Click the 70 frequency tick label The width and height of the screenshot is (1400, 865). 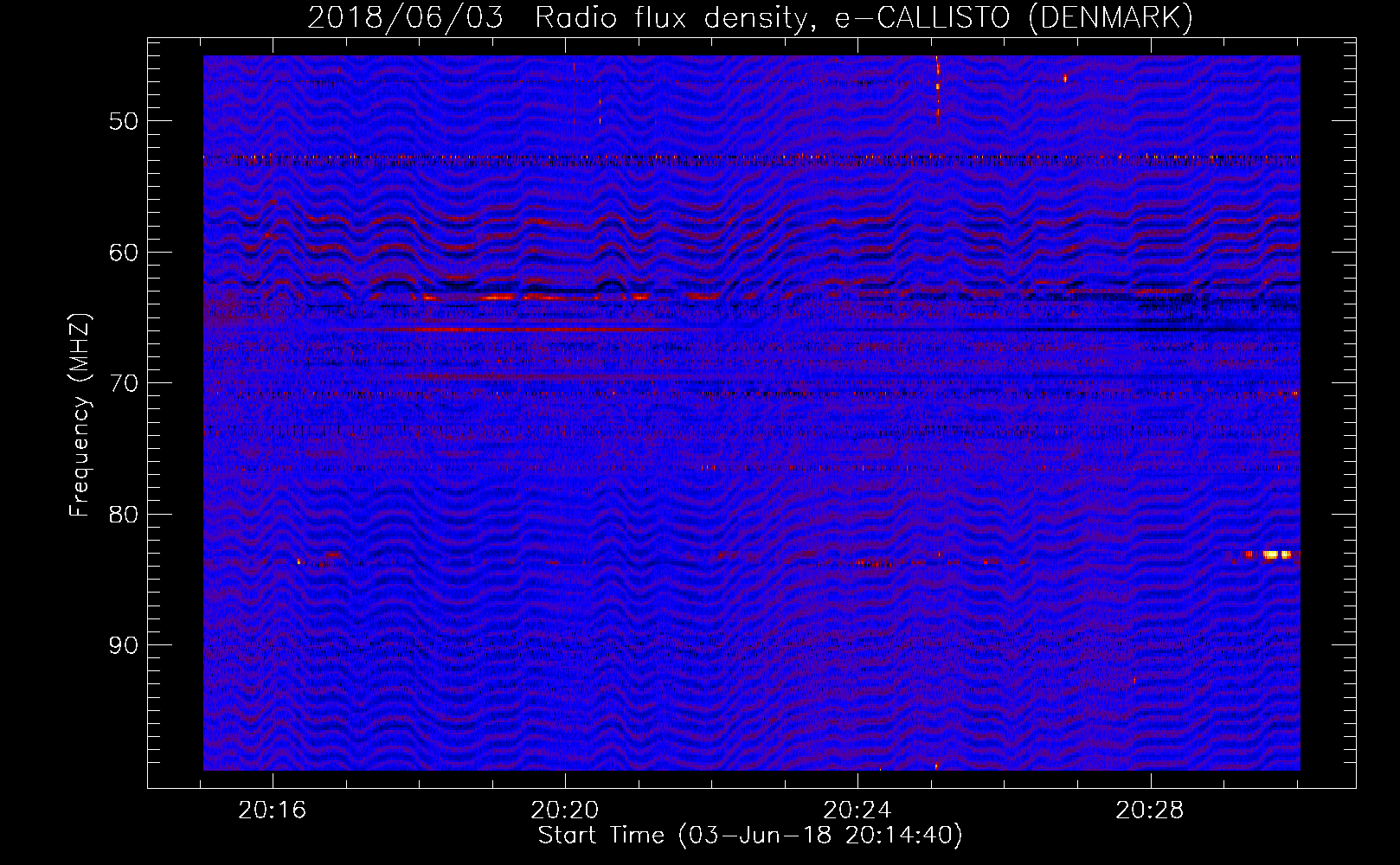[x=124, y=383]
